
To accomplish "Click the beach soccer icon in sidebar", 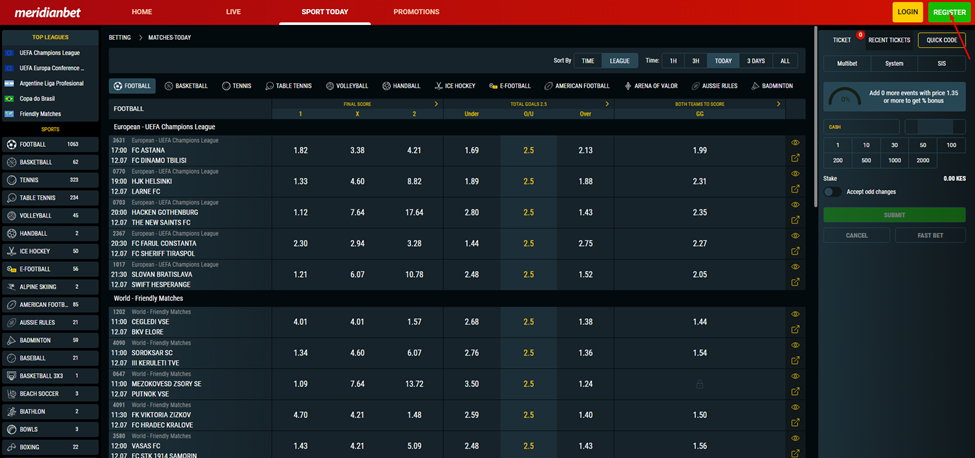I will [x=11, y=394].
